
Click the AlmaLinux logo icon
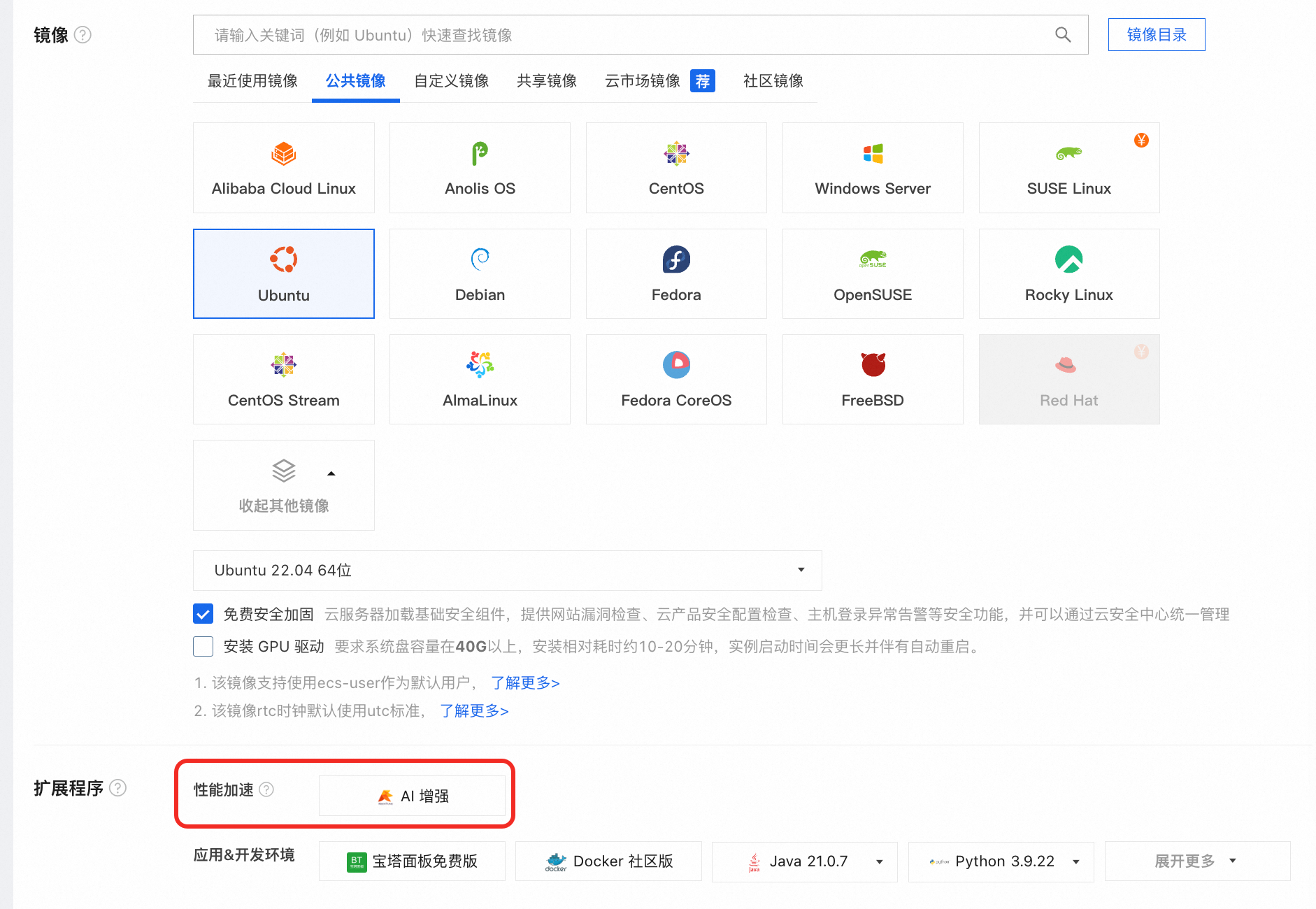coord(480,364)
